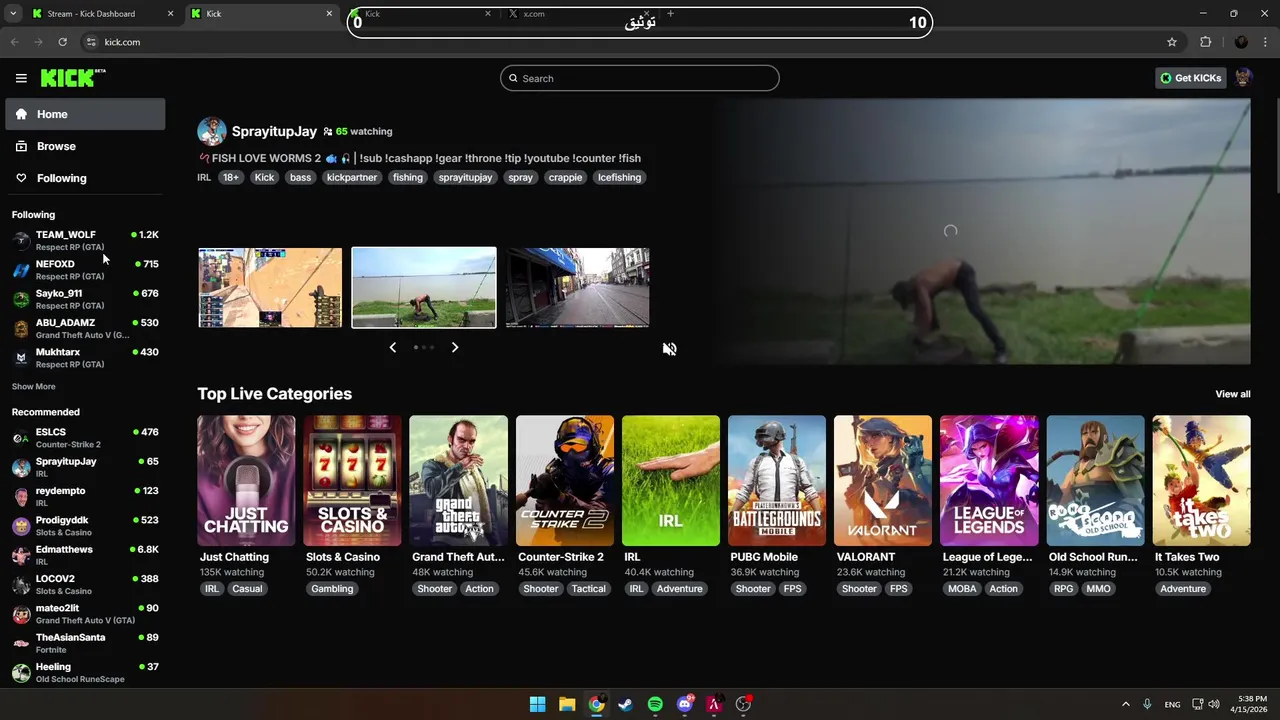The height and width of the screenshot is (720, 1280).
Task: Show hidden system tray icons
Action: [1125, 704]
